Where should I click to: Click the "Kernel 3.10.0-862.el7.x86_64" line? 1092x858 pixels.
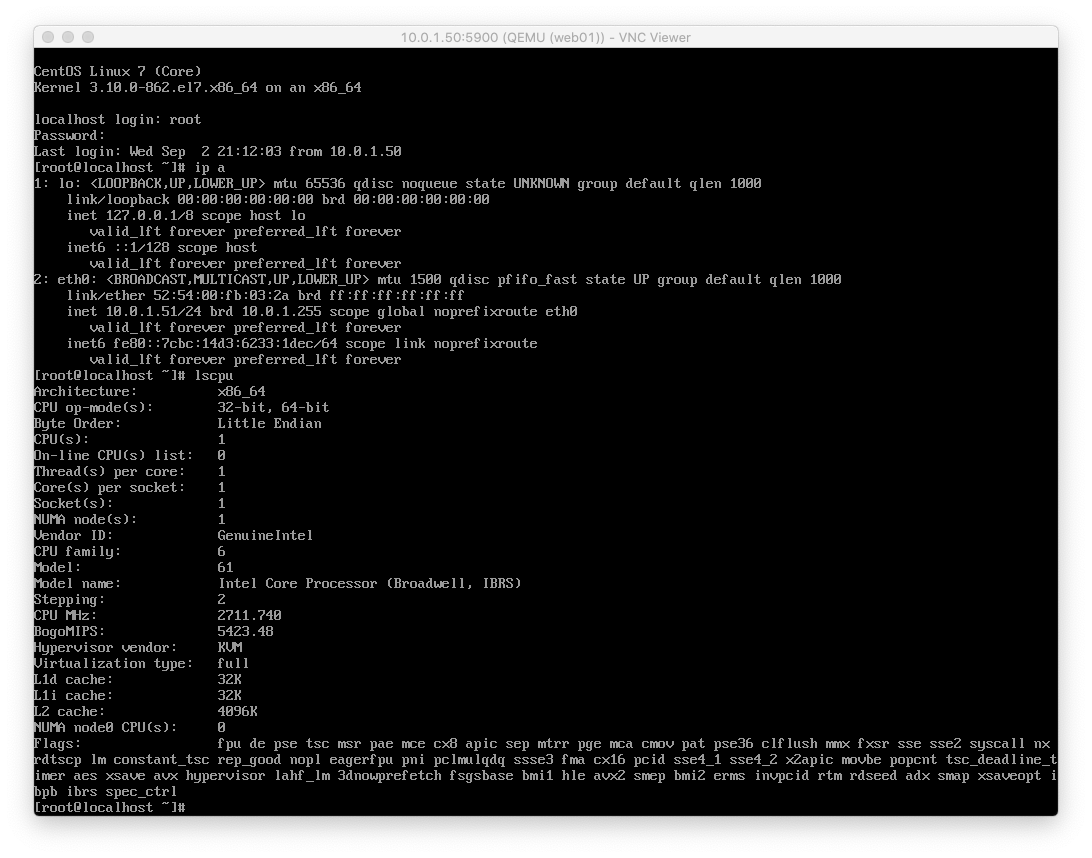click(198, 87)
